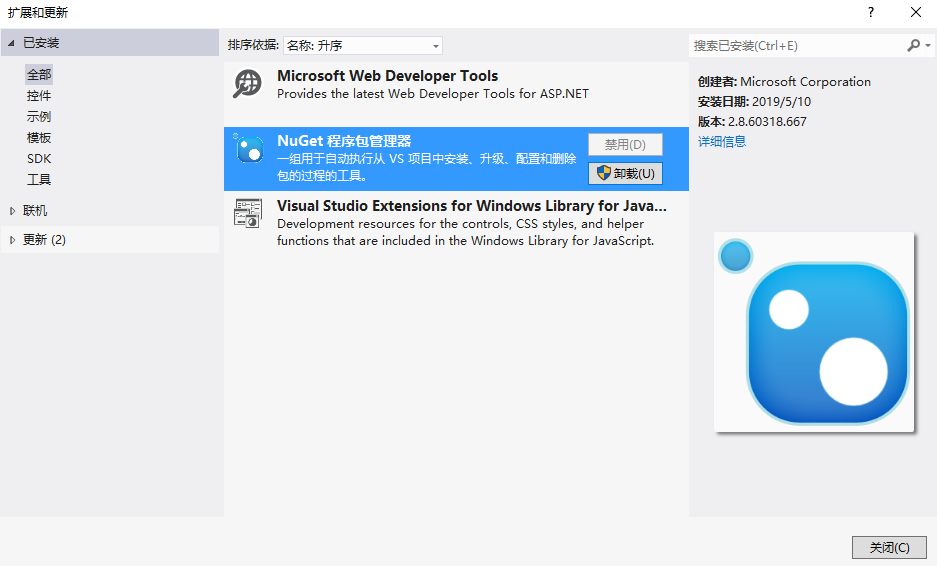
Task: Select the SDK category
Action: click(39, 158)
